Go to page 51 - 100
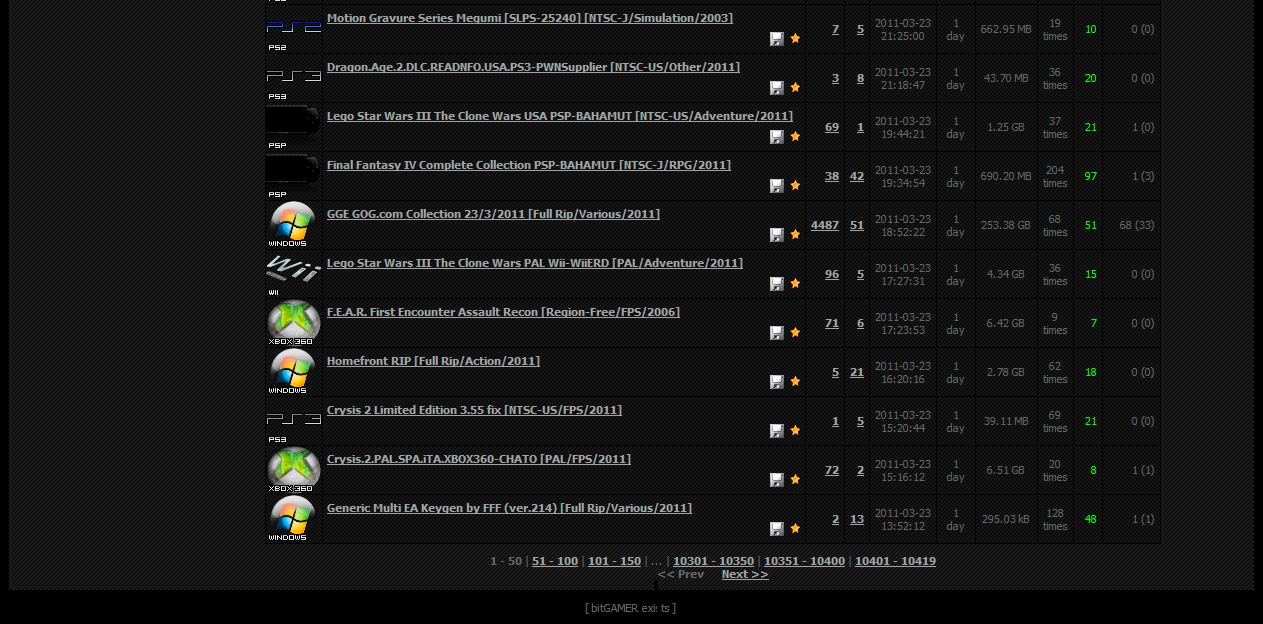The width and height of the screenshot is (1263, 624). [555, 561]
